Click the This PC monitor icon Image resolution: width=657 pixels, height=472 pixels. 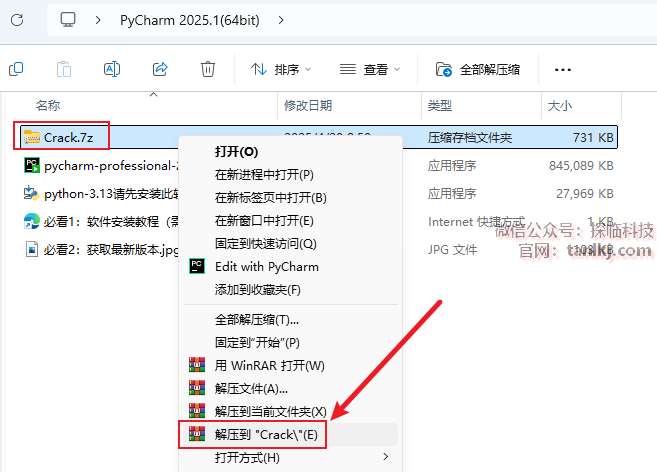pyautogui.click(x=68, y=20)
